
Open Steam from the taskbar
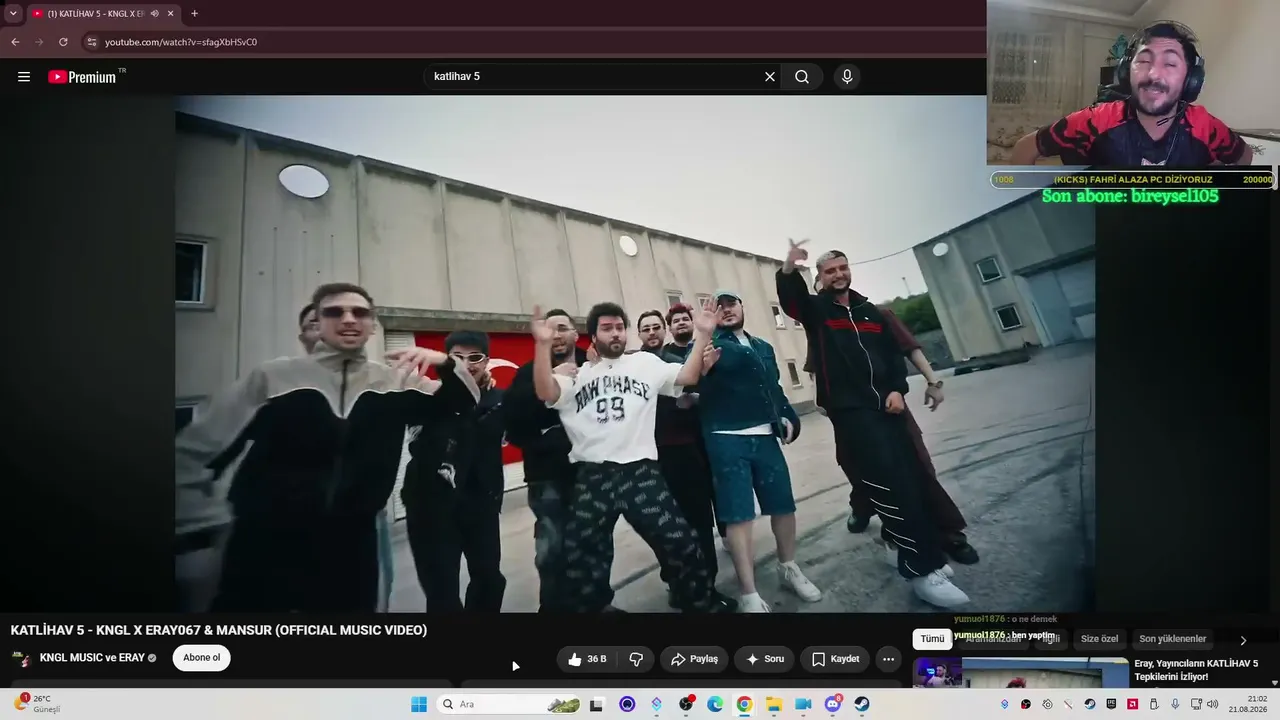coord(862,704)
